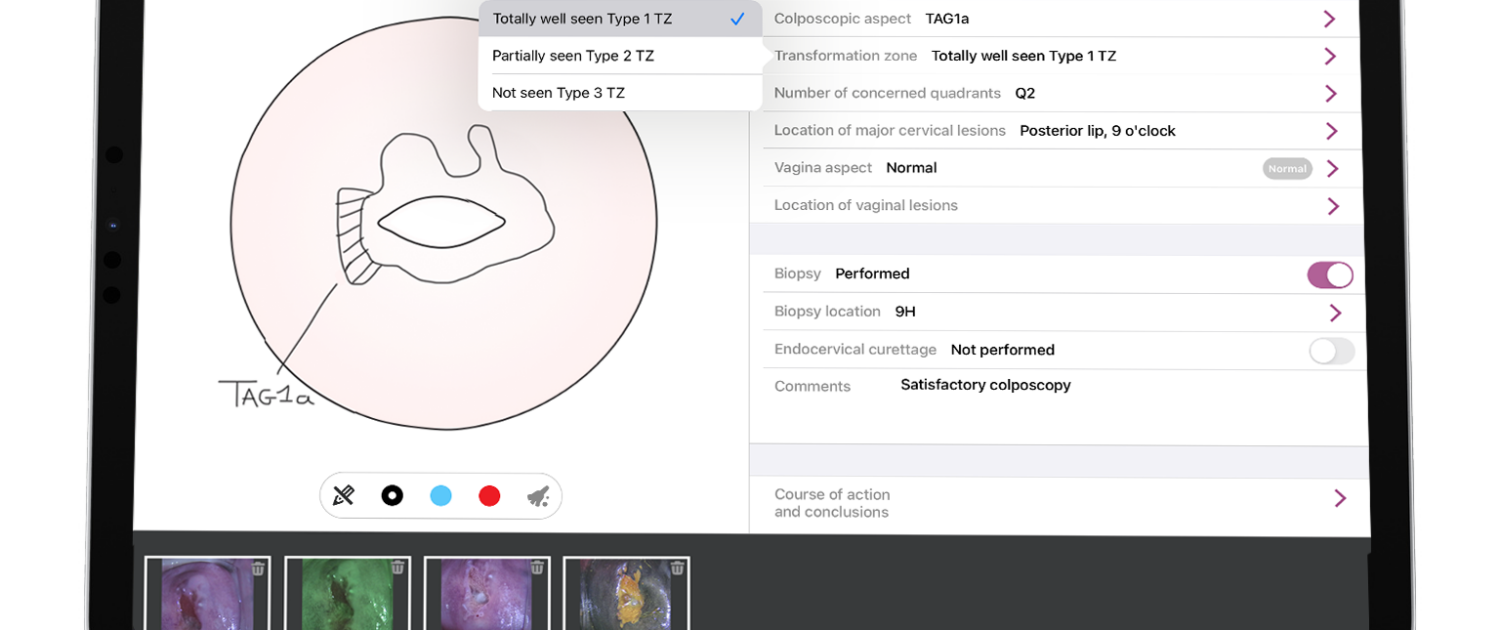
Task: Pick the blue pen color
Action: [x=441, y=495]
